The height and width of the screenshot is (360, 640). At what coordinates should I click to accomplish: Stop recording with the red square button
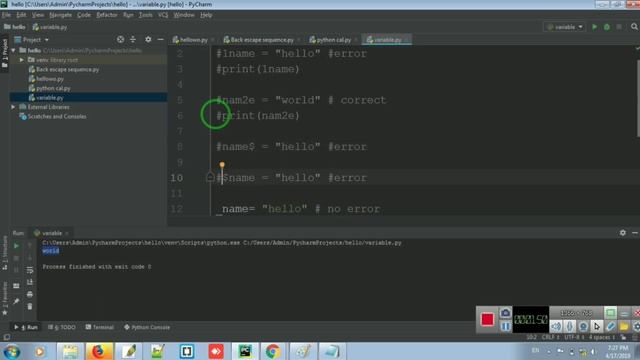click(487, 319)
